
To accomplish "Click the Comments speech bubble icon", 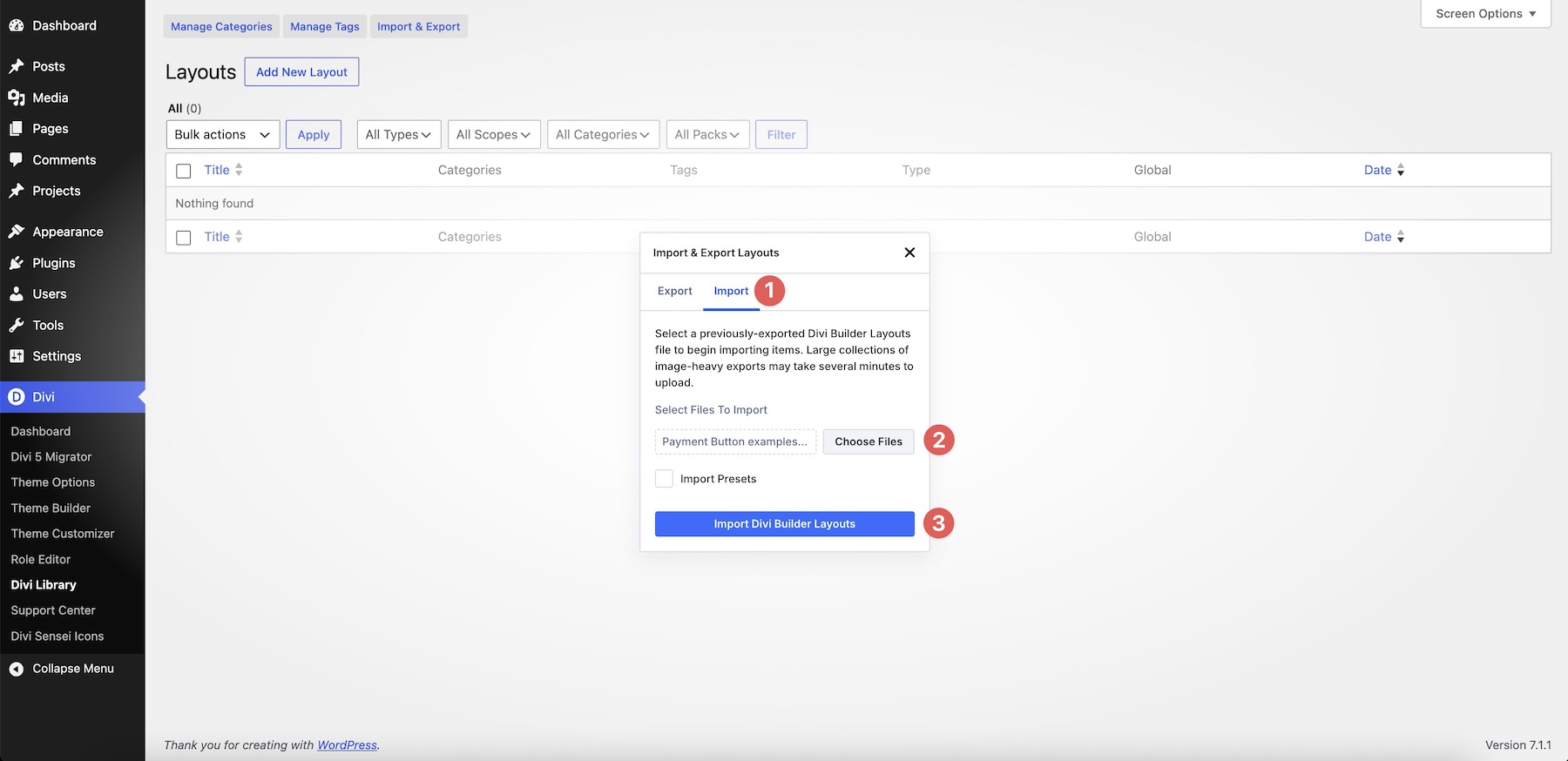I will pos(16,159).
